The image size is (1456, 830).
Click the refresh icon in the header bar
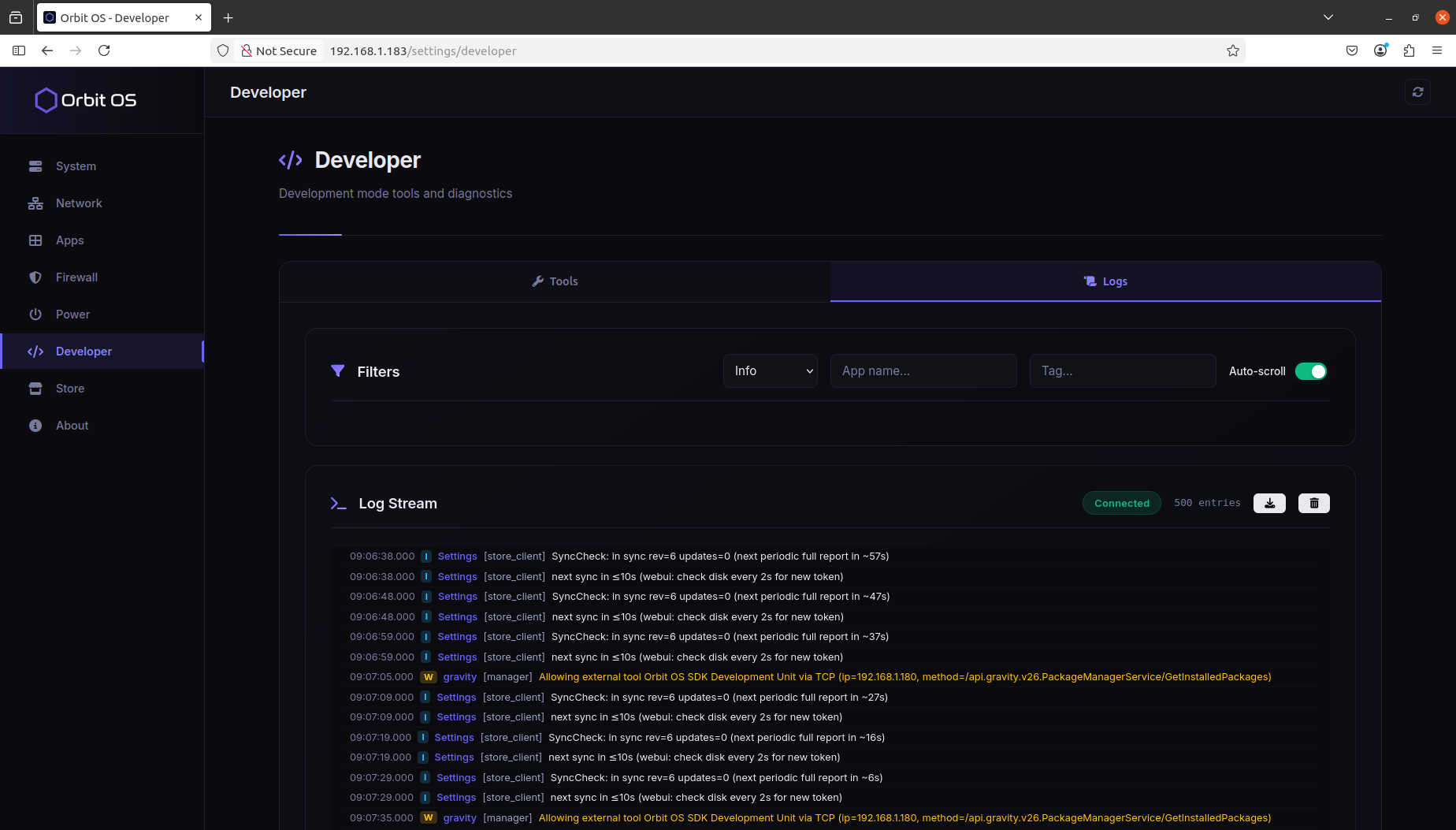tap(1417, 91)
